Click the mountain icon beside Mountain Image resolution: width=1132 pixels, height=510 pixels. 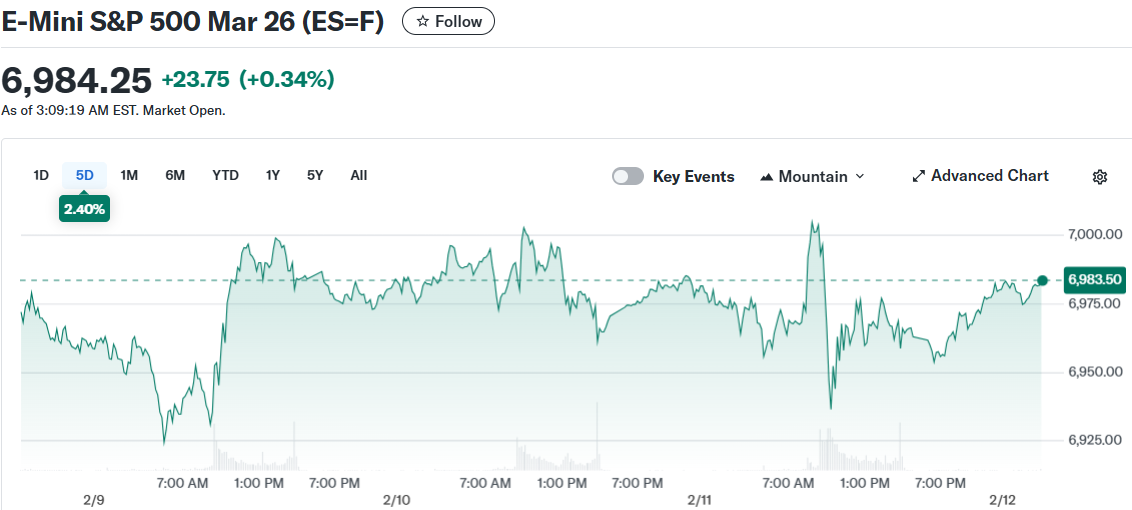(x=767, y=177)
